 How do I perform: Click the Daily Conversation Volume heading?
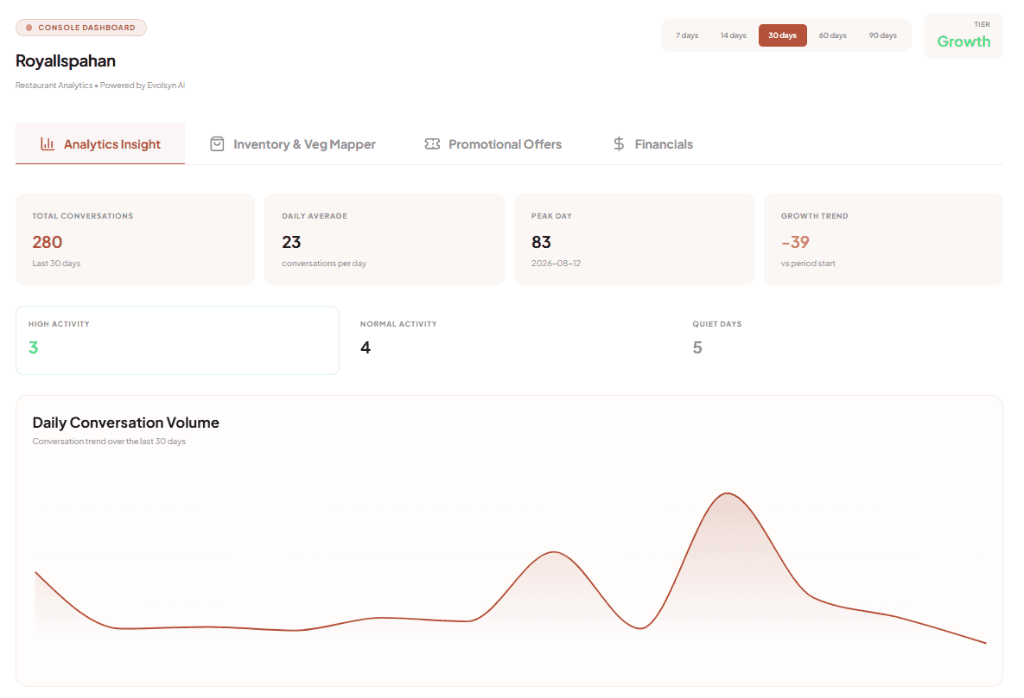pos(125,422)
